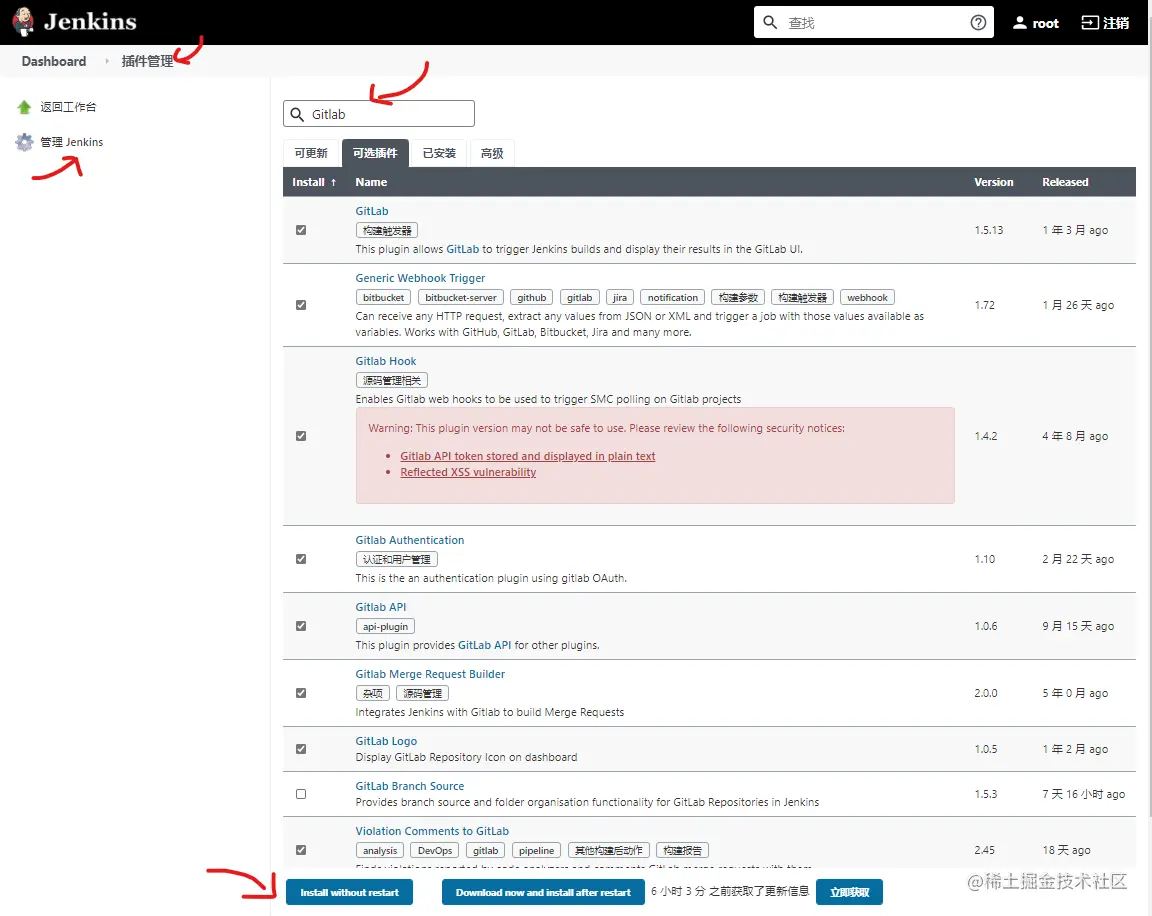Open the 返回工作台 sidebar link
This screenshot has width=1152, height=916.
[x=68, y=107]
